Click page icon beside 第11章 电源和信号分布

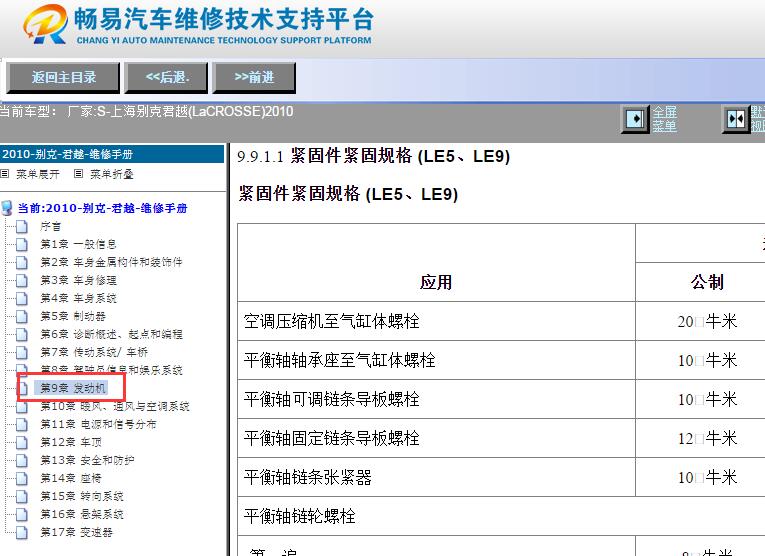point(21,424)
